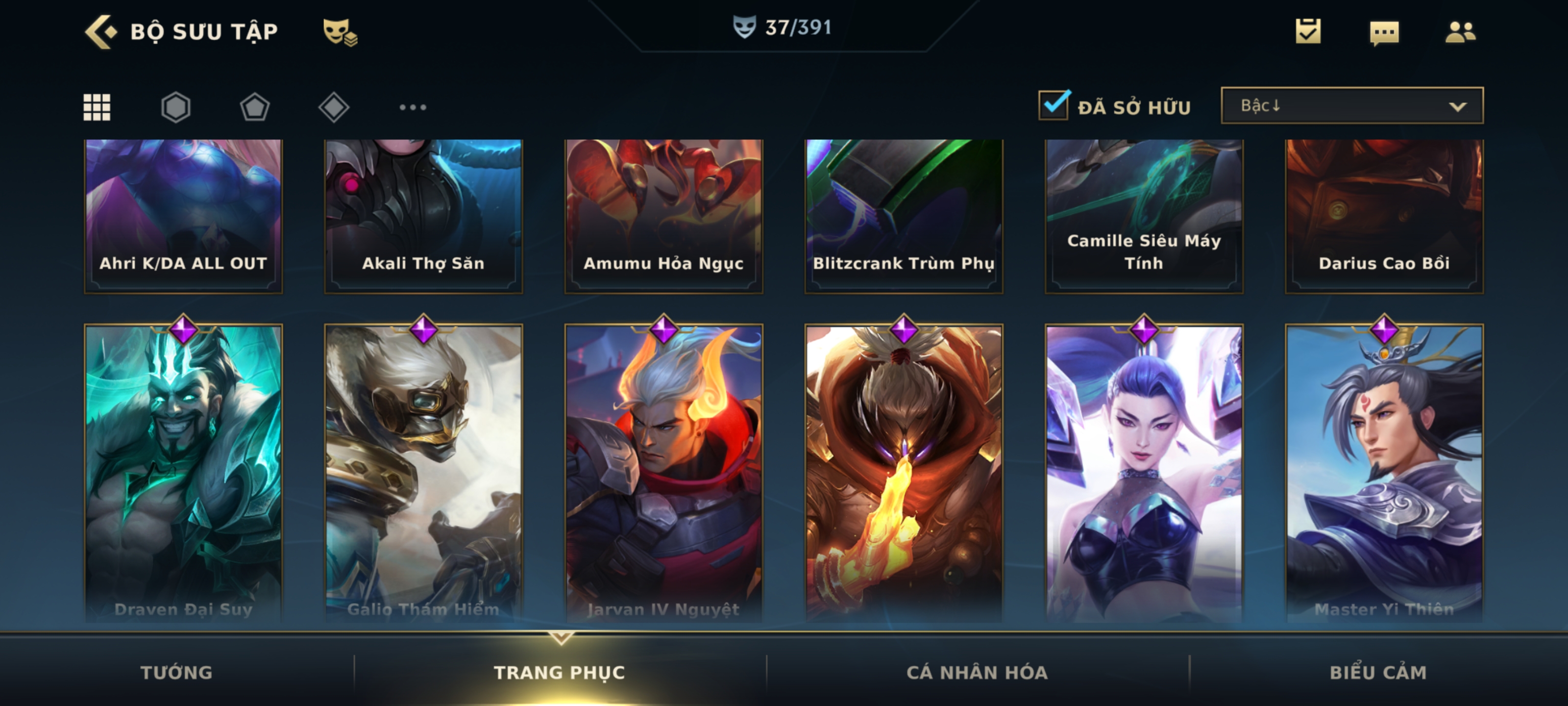1568x706 pixels.
Task: View the Draven Đại Suy skin card
Action: [183, 472]
